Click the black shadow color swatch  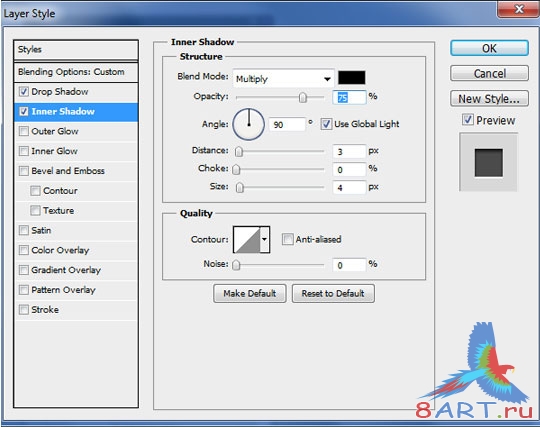coord(352,77)
